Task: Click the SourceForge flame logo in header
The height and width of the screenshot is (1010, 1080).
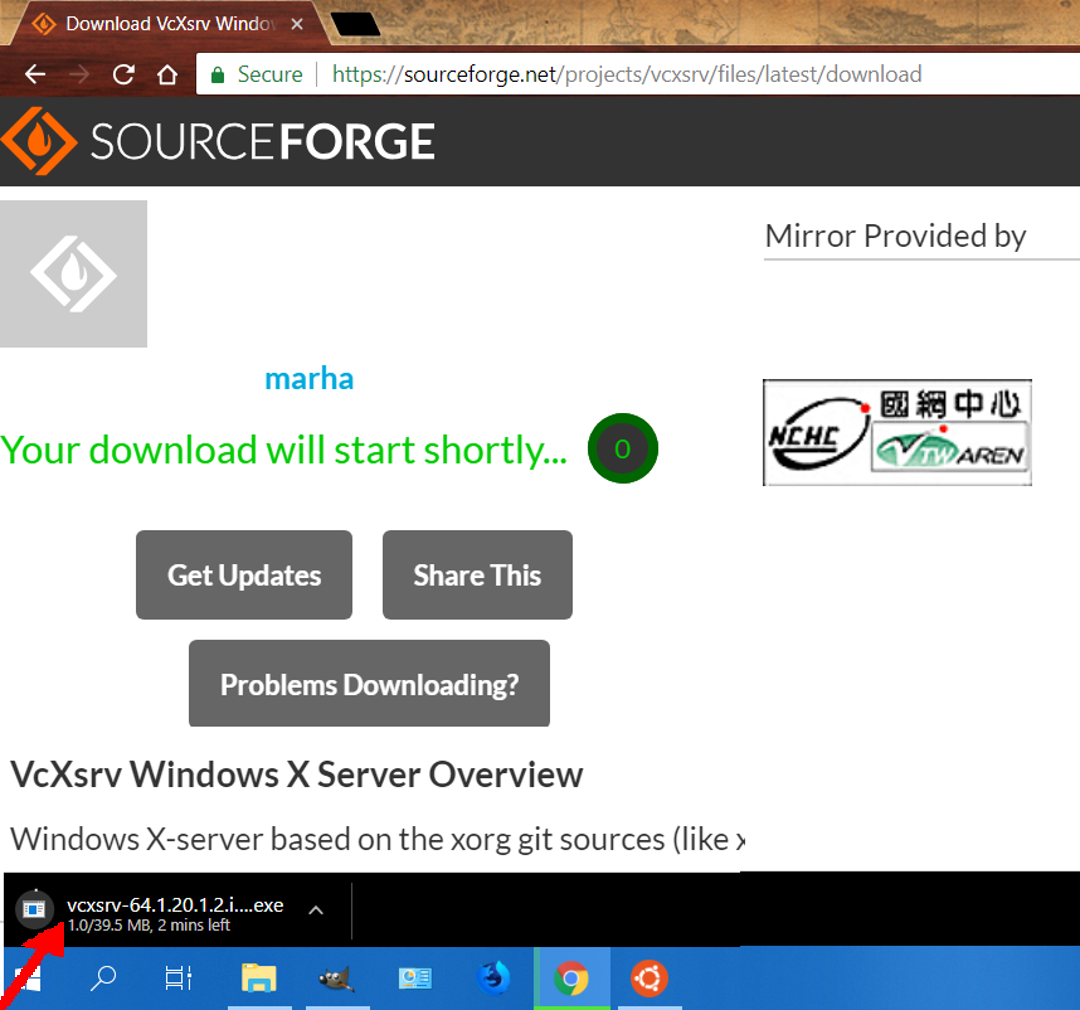Action: click(x=39, y=141)
